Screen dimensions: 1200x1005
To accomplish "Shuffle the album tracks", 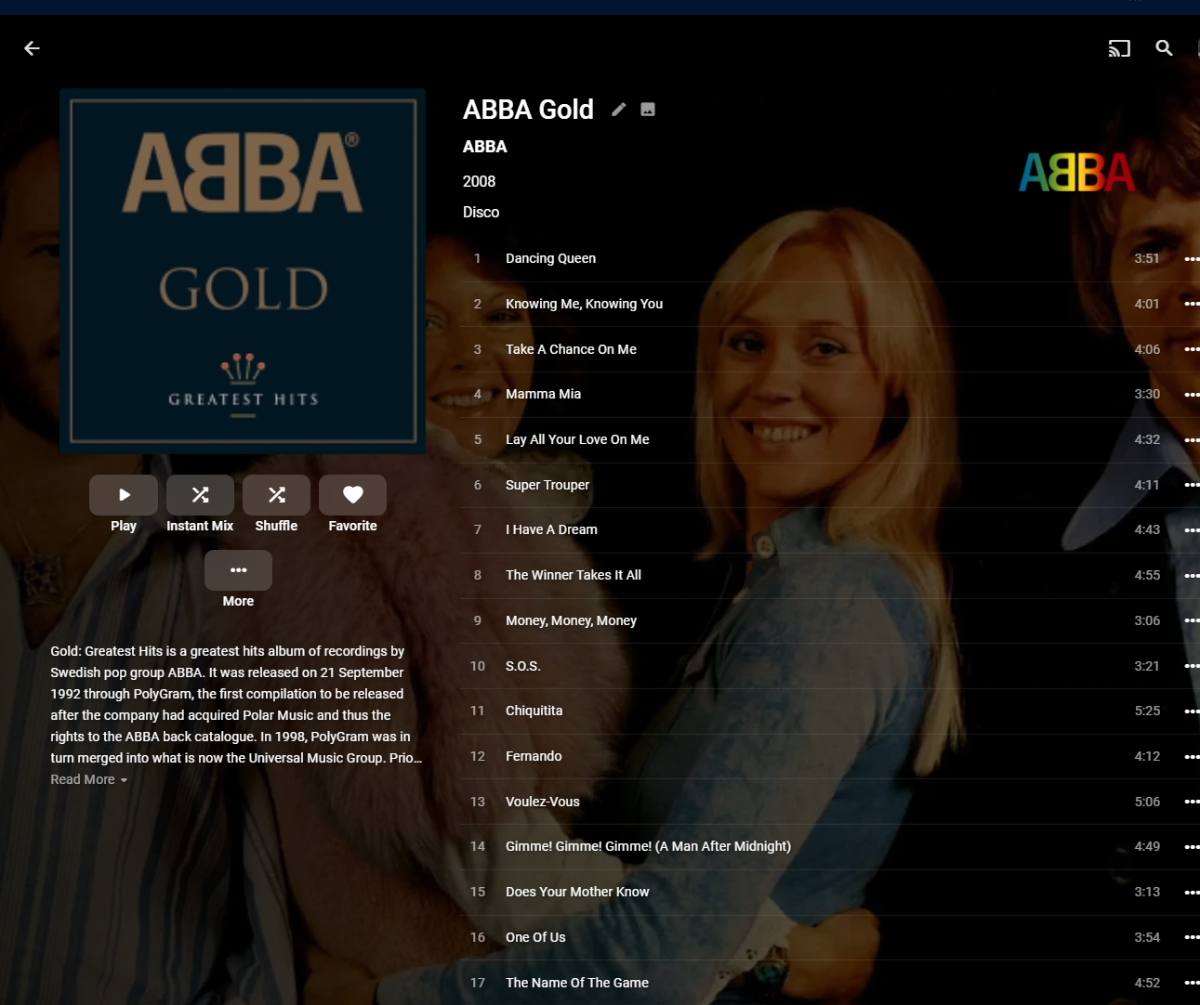I will [x=276, y=495].
